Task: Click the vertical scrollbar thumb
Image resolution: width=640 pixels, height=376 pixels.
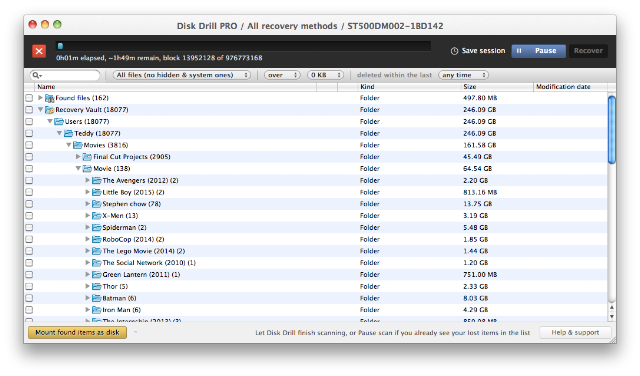Action: [611, 129]
